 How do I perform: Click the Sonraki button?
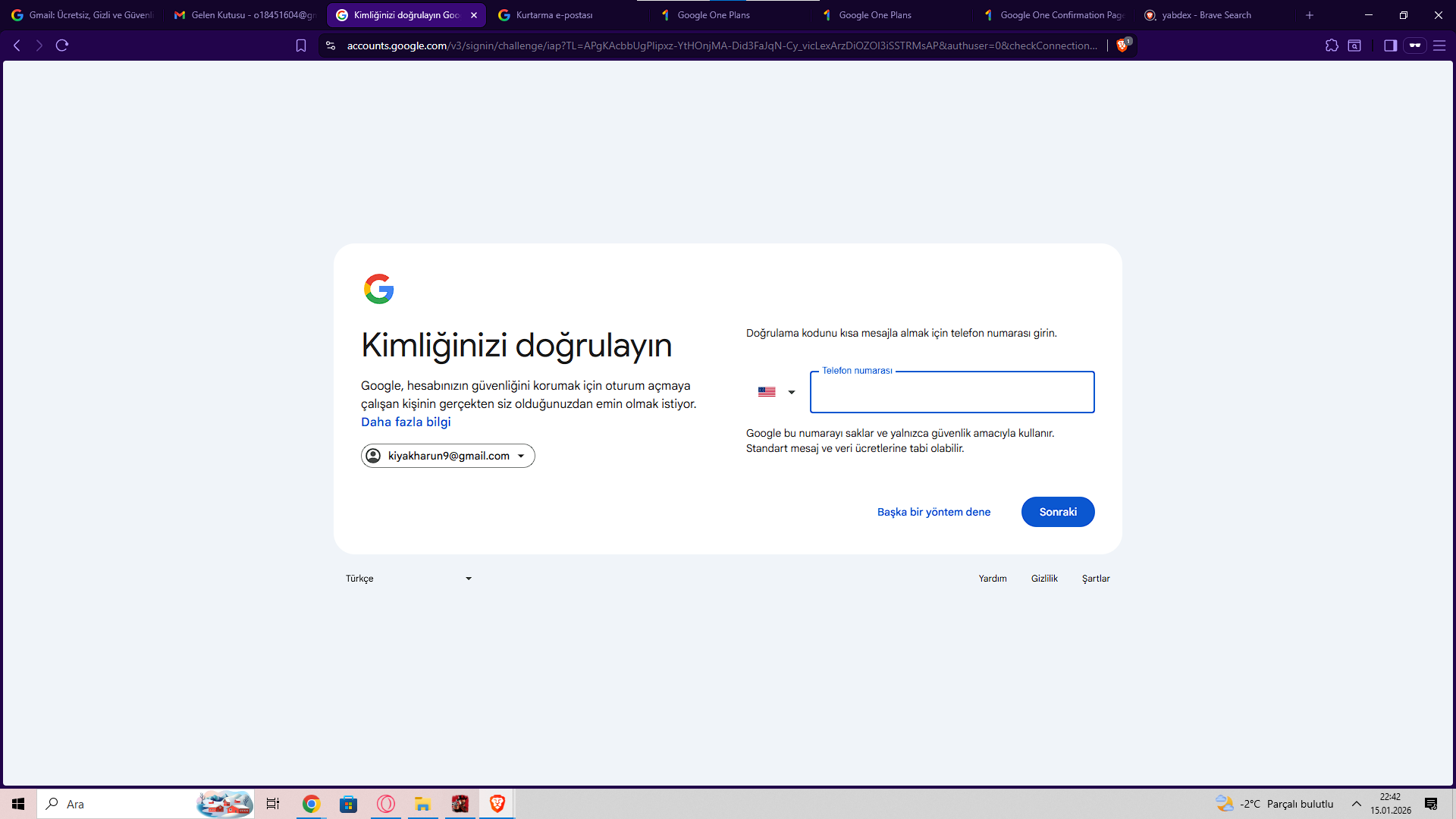pos(1058,512)
